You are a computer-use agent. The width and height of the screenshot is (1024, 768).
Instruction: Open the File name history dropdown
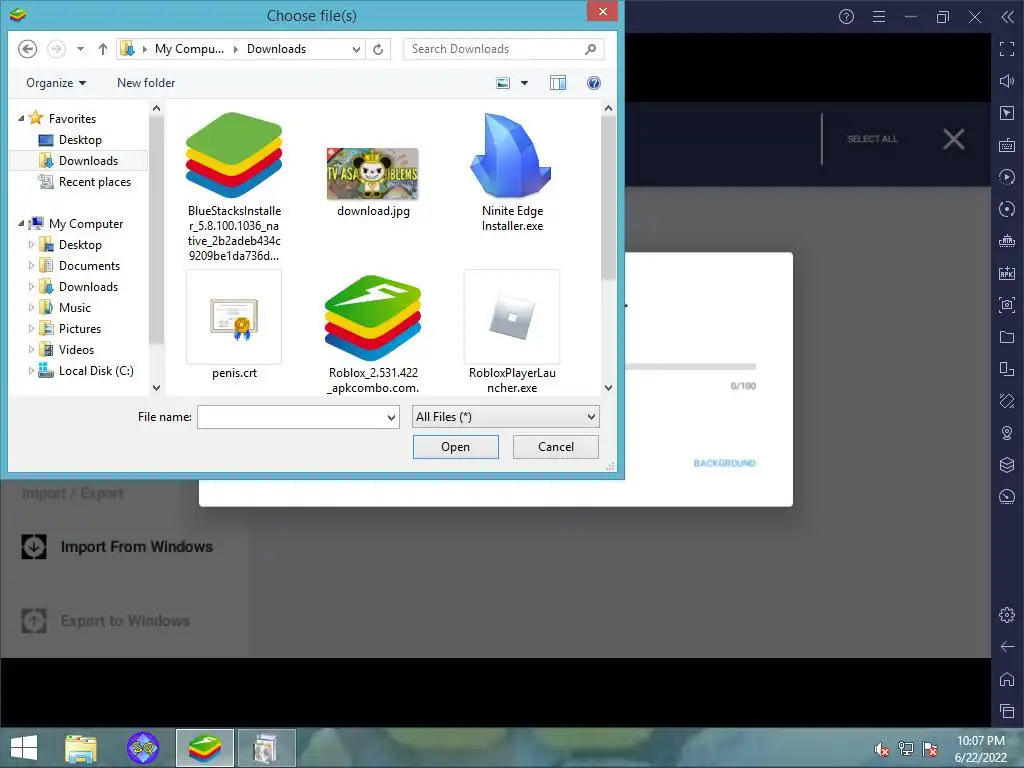click(391, 417)
